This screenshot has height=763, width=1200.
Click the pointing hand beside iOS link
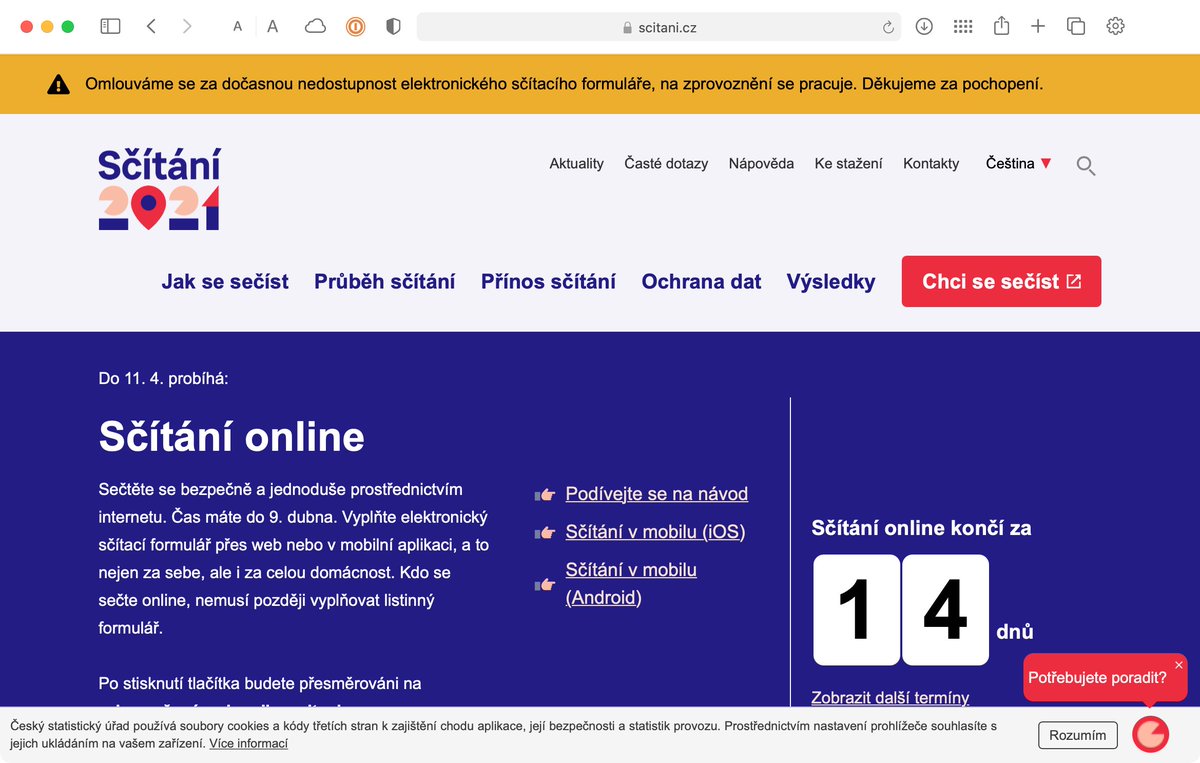pos(544,533)
